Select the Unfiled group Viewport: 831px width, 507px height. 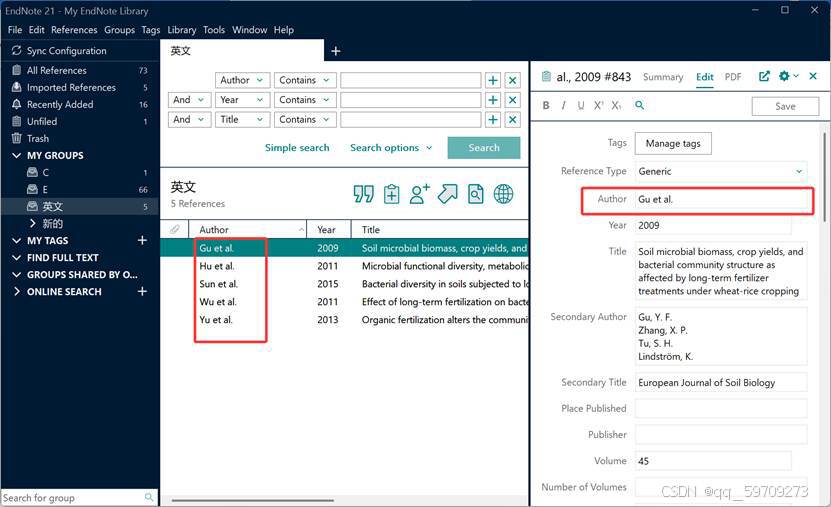tap(79, 121)
